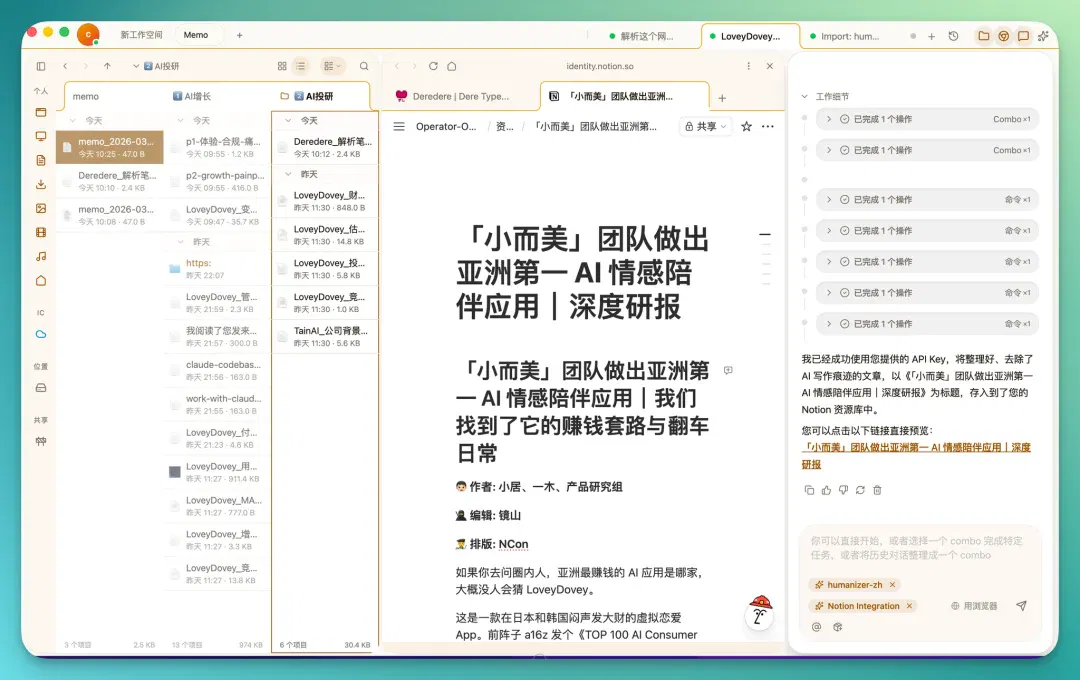
Task: Open a new browser tab
Action: 722,98
